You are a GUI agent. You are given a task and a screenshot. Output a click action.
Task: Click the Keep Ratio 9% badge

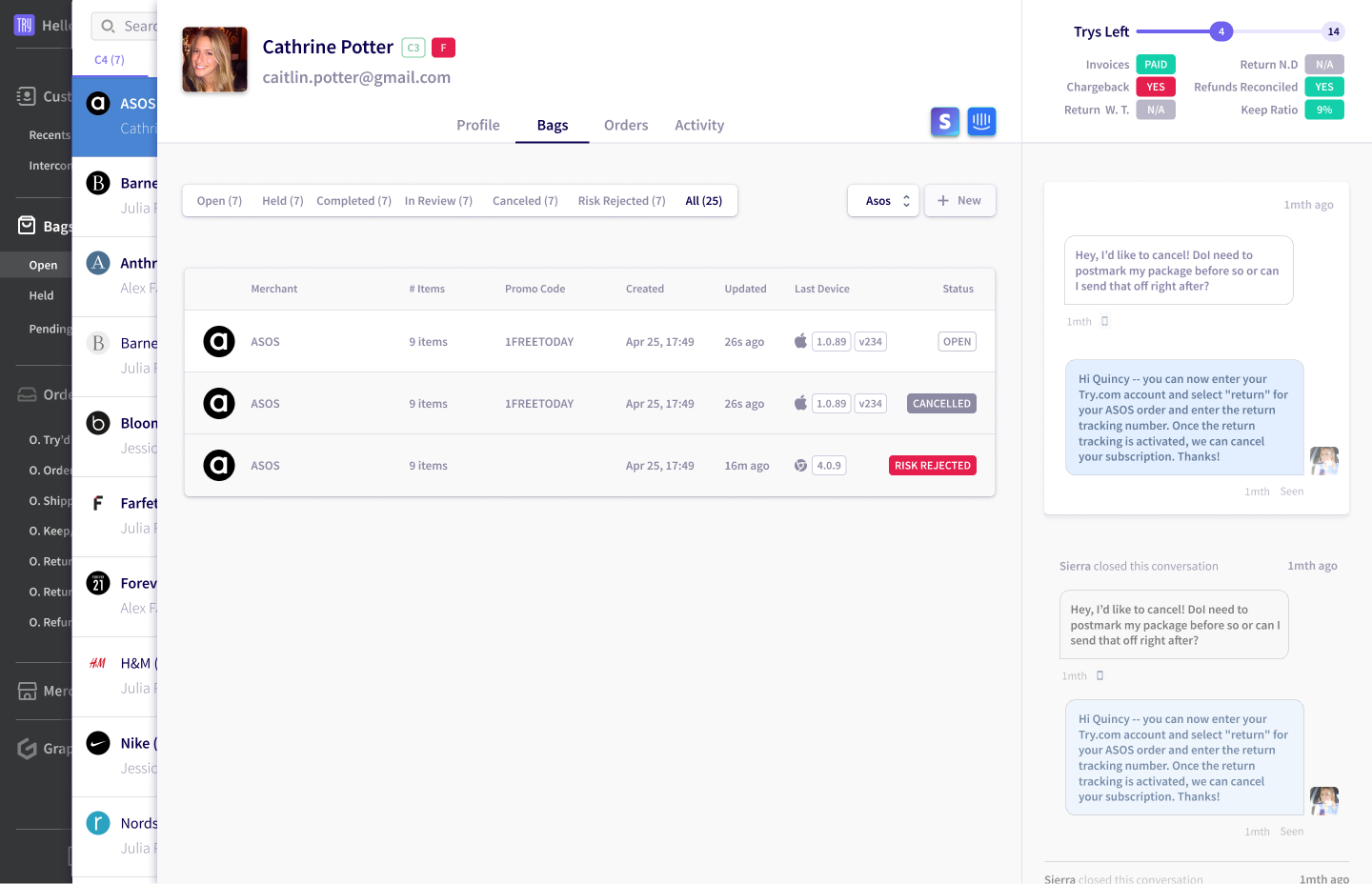pyautogui.click(x=1324, y=110)
